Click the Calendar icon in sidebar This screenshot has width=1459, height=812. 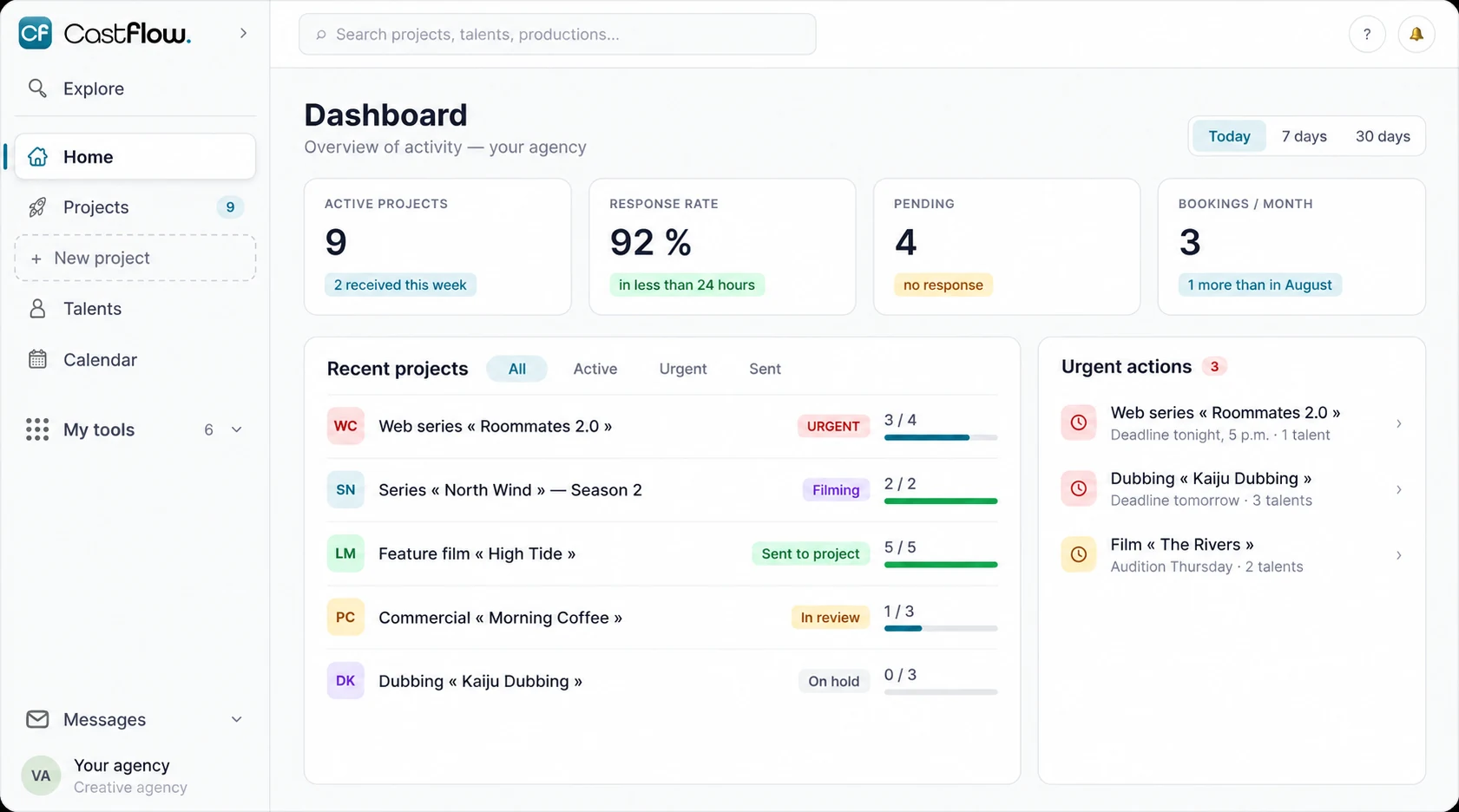[37, 359]
